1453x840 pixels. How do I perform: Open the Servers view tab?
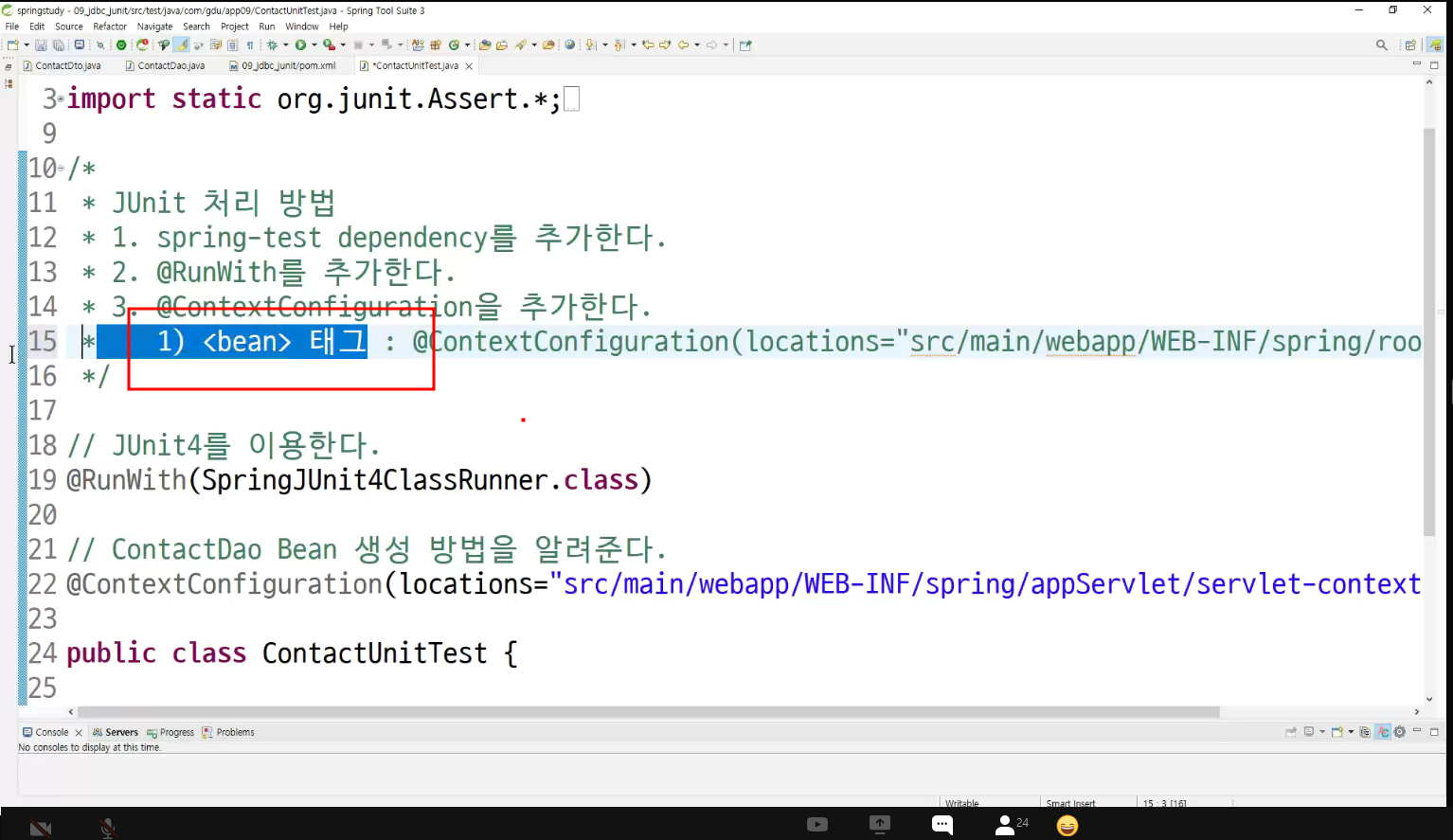click(116, 732)
